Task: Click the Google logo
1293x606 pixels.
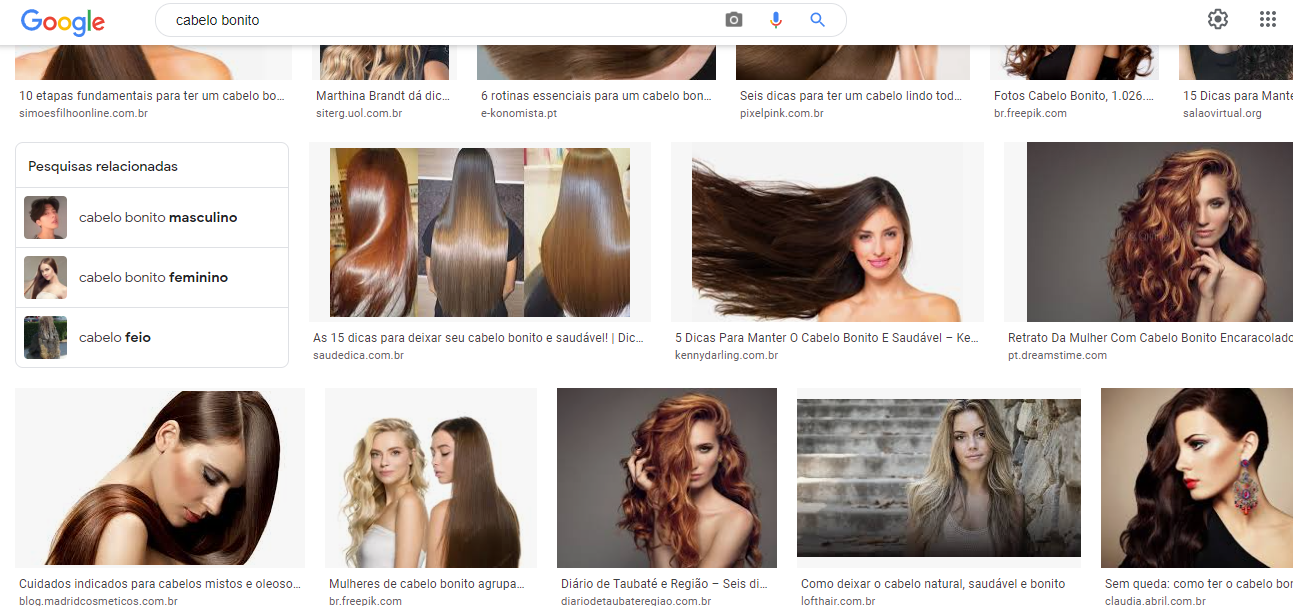Action: (62, 21)
